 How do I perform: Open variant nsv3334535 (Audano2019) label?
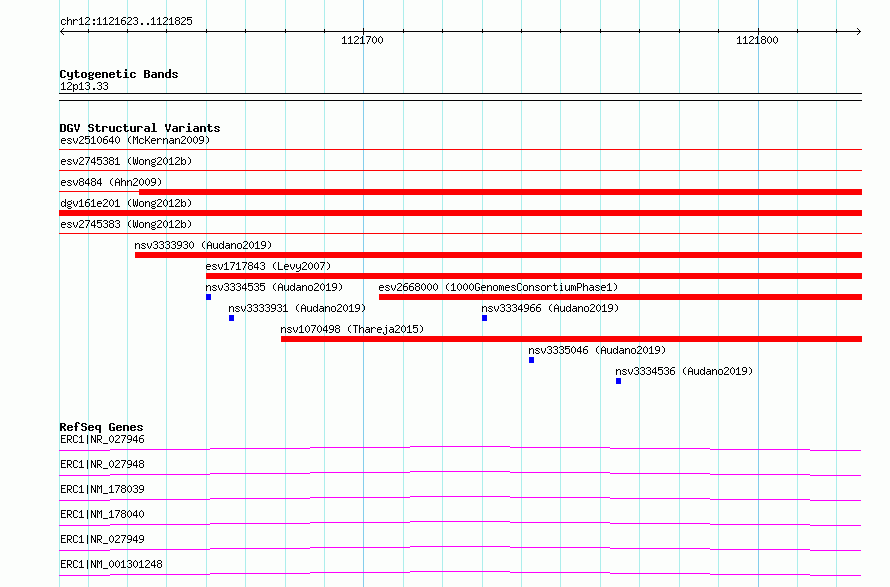point(274,287)
